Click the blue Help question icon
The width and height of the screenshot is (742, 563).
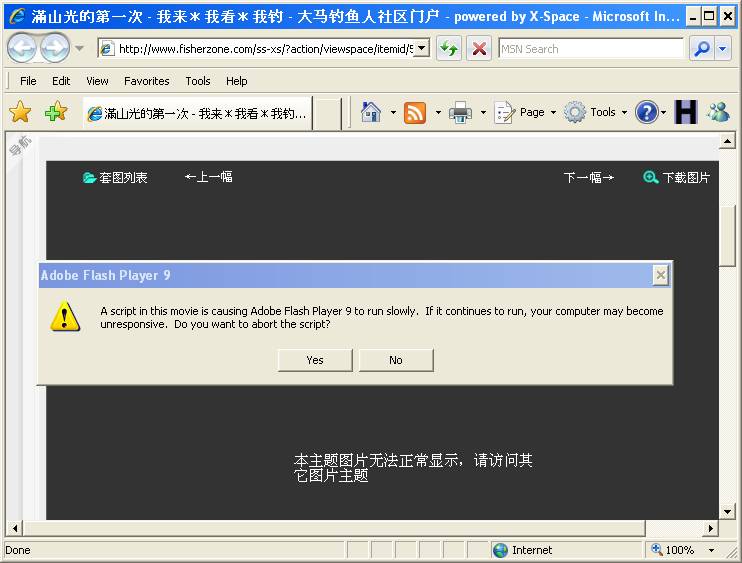point(646,113)
